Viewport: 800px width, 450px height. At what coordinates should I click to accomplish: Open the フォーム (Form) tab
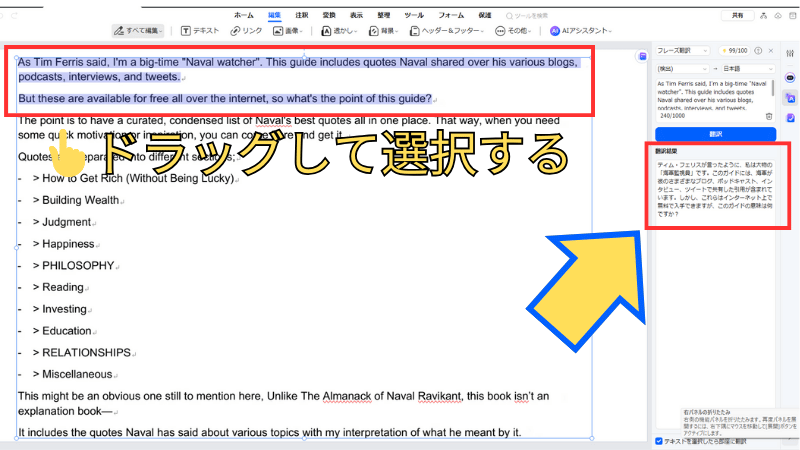click(451, 15)
